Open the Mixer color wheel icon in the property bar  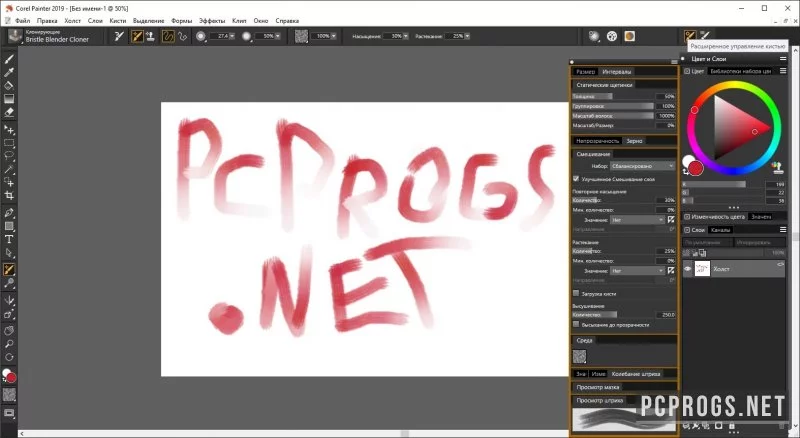tap(612, 36)
